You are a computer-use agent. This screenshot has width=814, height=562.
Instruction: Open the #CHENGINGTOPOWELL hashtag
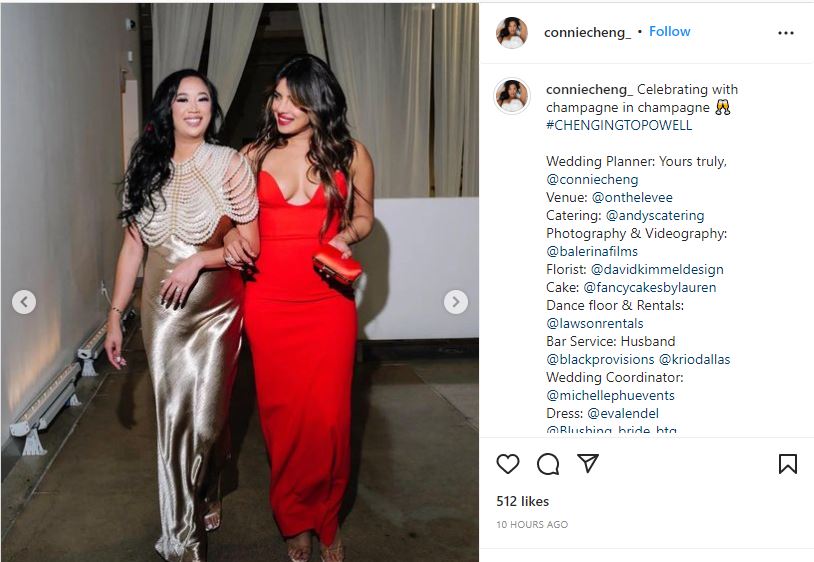619,125
